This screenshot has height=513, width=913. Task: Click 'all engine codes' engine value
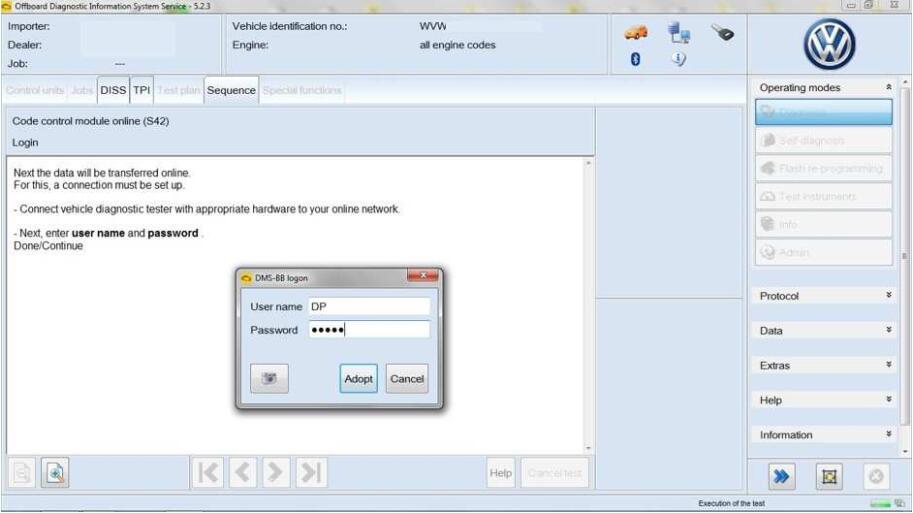(458, 45)
